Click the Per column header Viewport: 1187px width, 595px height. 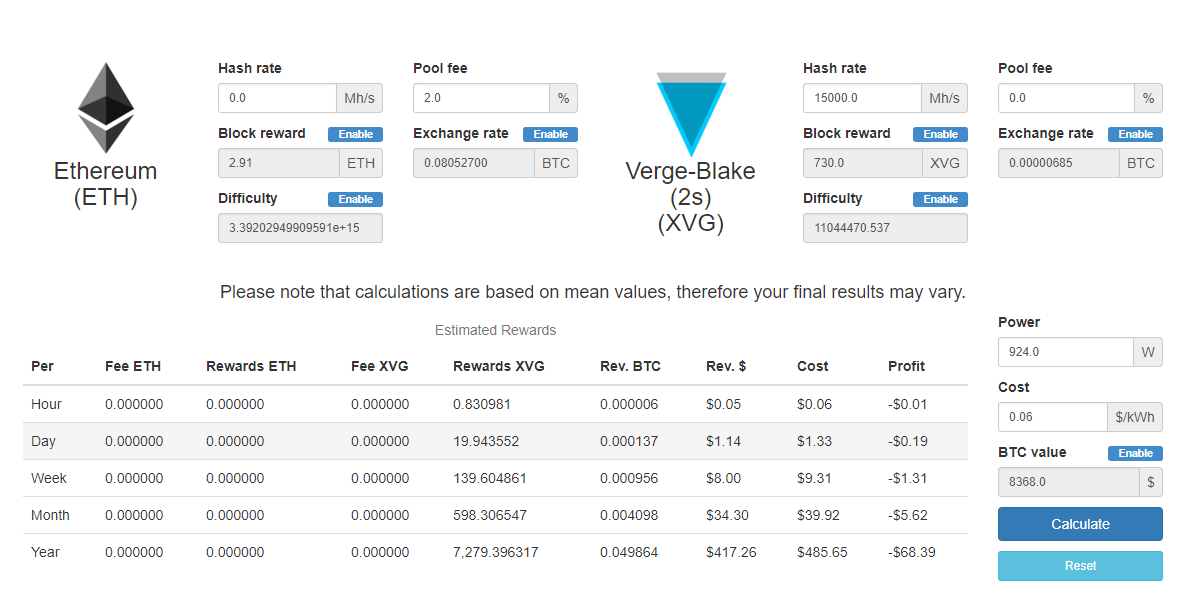[42, 366]
